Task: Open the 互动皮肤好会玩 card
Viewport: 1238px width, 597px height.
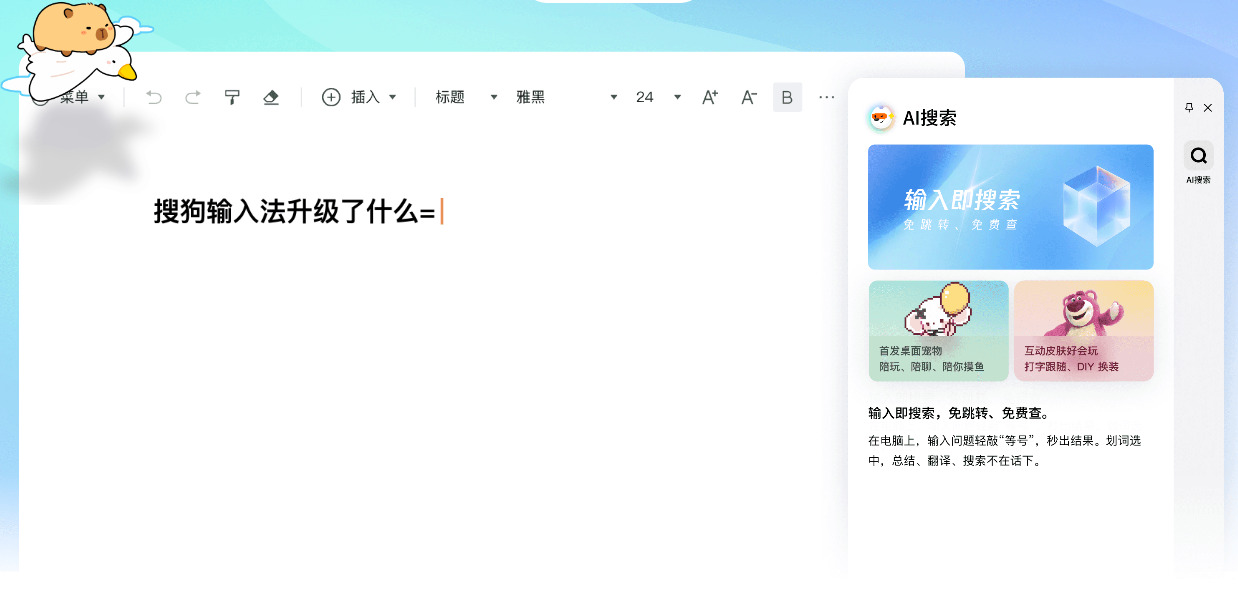Action: point(1084,330)
